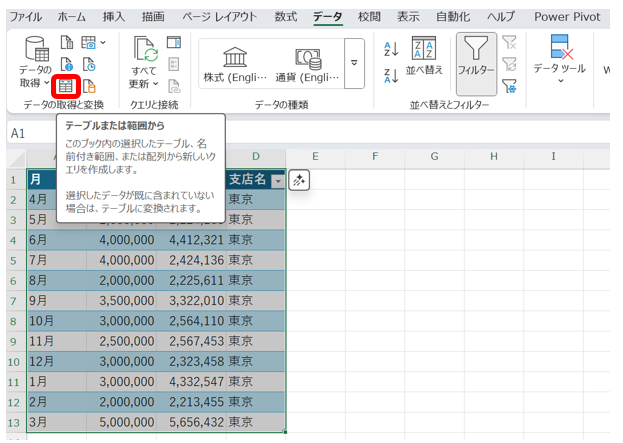Image resolution: width=623 pixels, height=443 pixels.
Task: Choose 通貨 (English) data type
Action: point(308,64)
